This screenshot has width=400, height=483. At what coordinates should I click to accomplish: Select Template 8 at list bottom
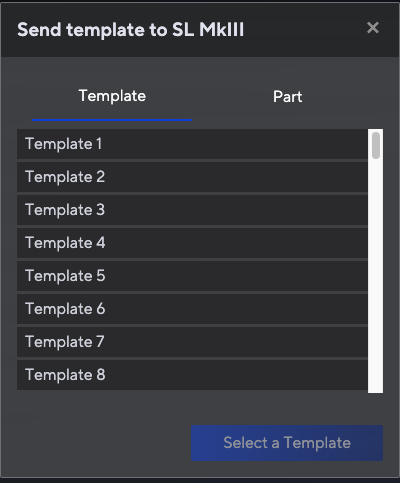pos(192,375)
